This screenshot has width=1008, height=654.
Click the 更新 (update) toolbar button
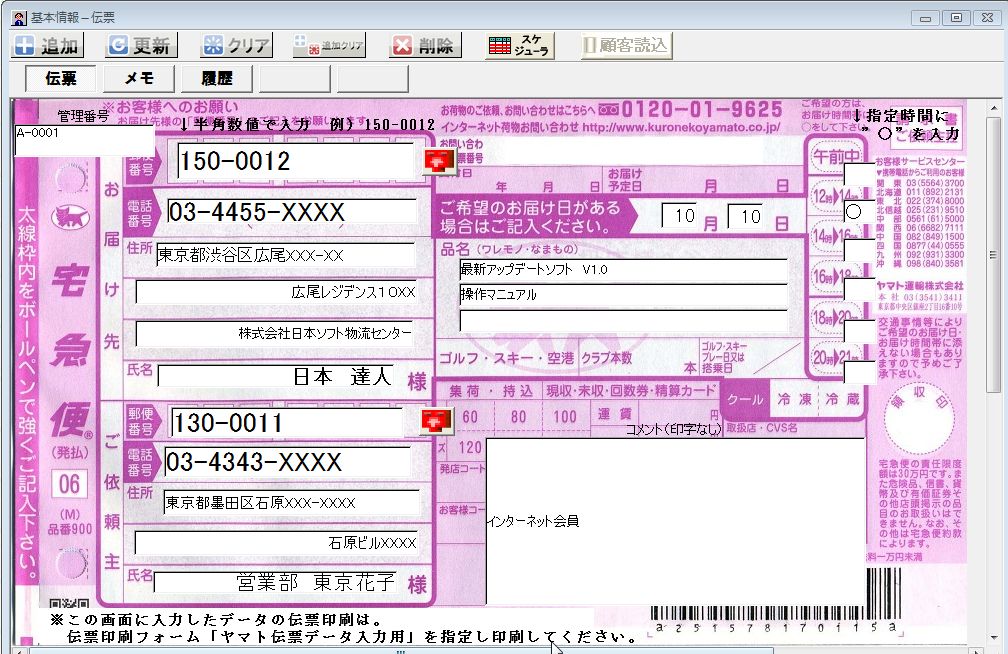tap(141, 46)
